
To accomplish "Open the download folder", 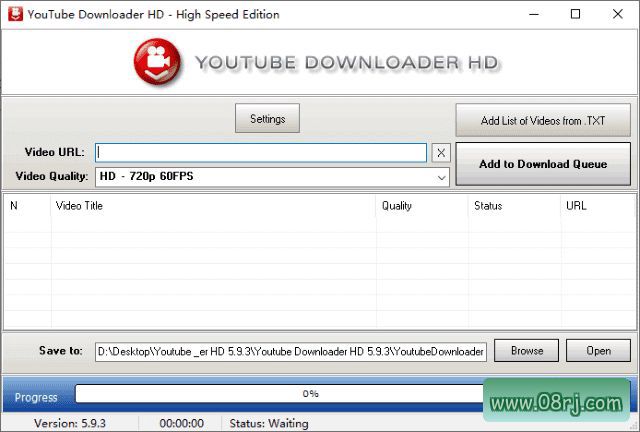I will [x=598, y=351].
